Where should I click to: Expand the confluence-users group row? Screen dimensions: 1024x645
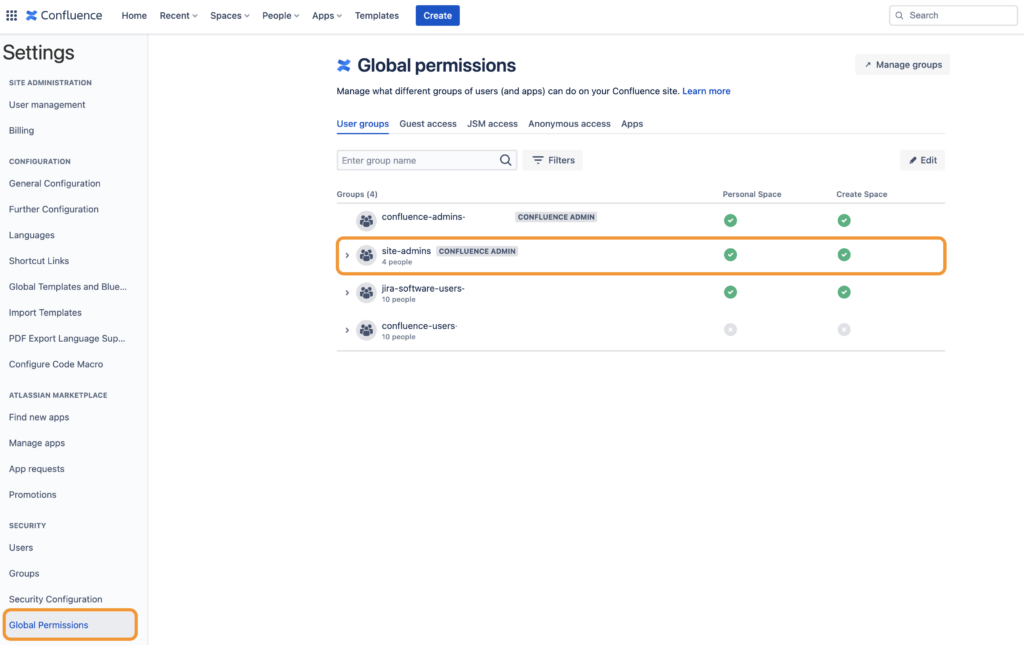click(347, 330)
